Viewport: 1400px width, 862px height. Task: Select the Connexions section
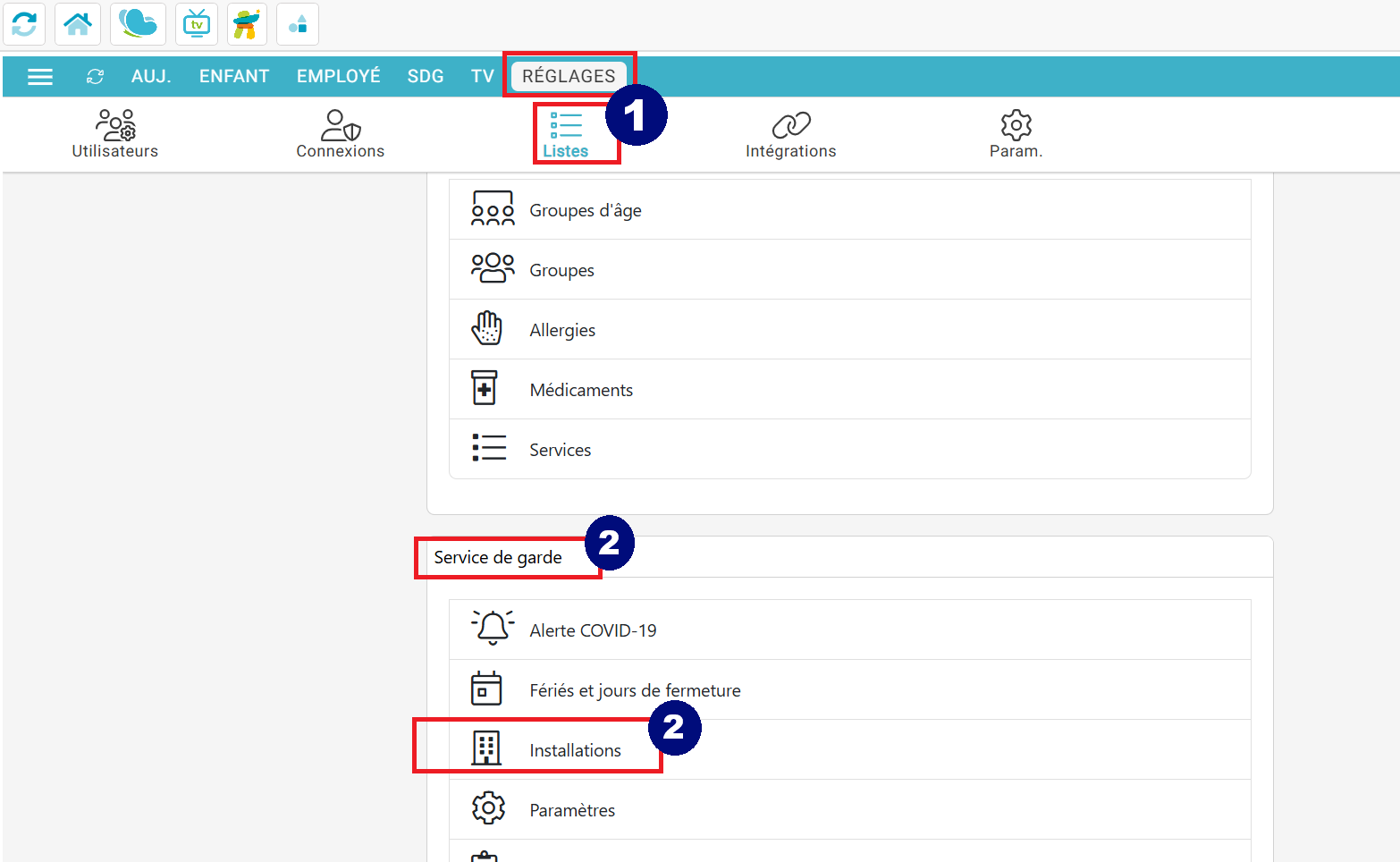click(340, 134)
